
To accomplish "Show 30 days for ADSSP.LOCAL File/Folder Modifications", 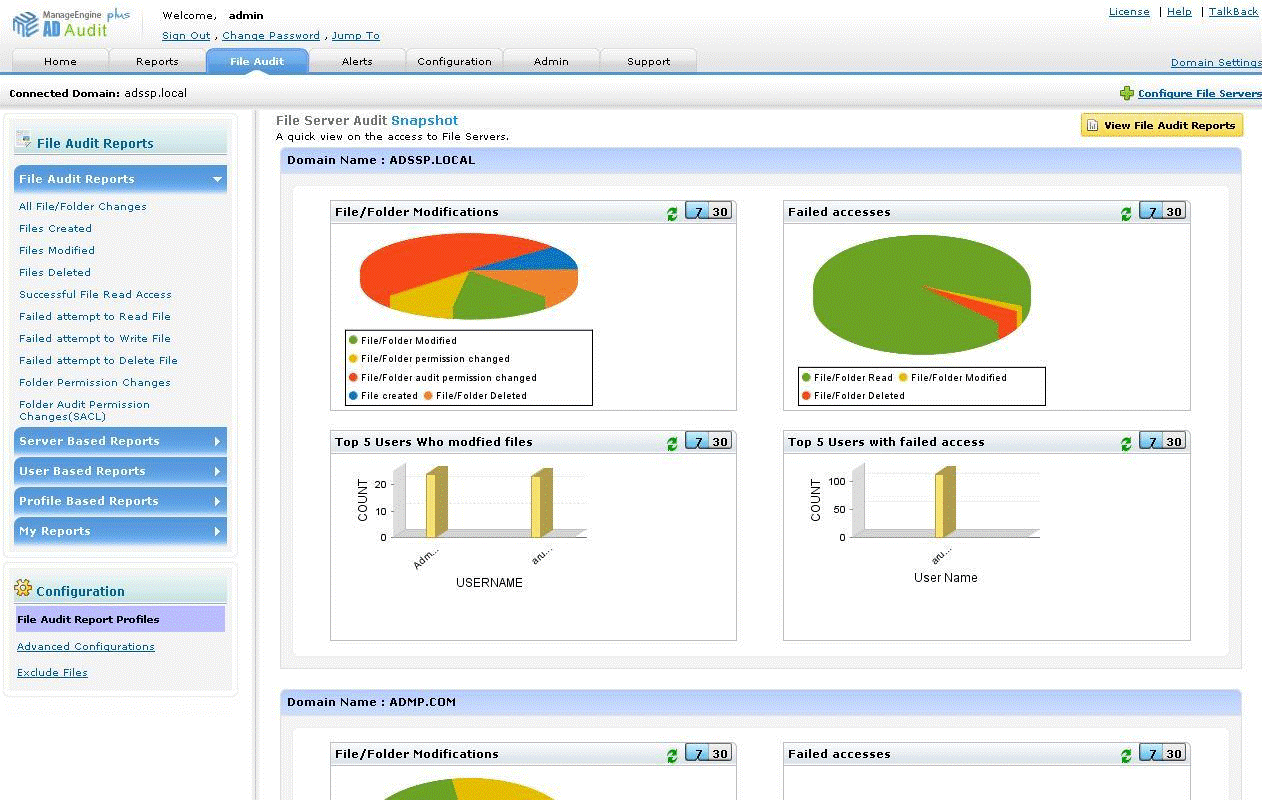I will 720,211.
